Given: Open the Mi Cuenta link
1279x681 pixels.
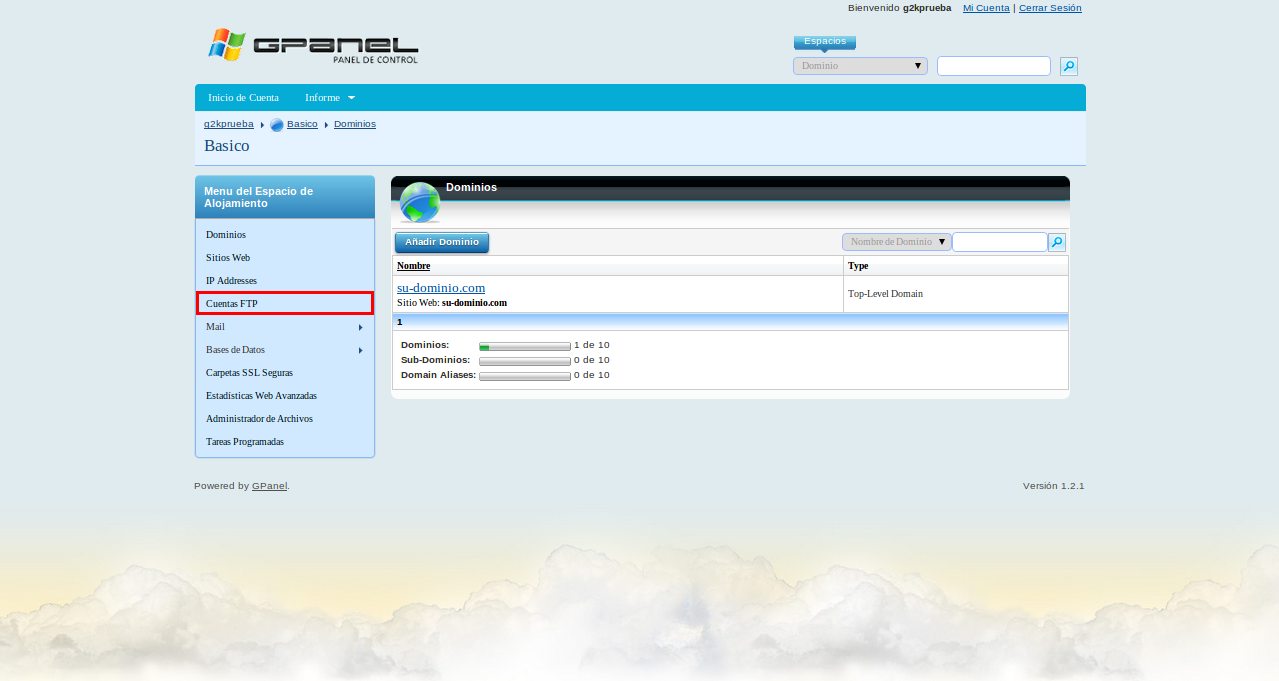Looking at the screenshot, I should point(985,8).
